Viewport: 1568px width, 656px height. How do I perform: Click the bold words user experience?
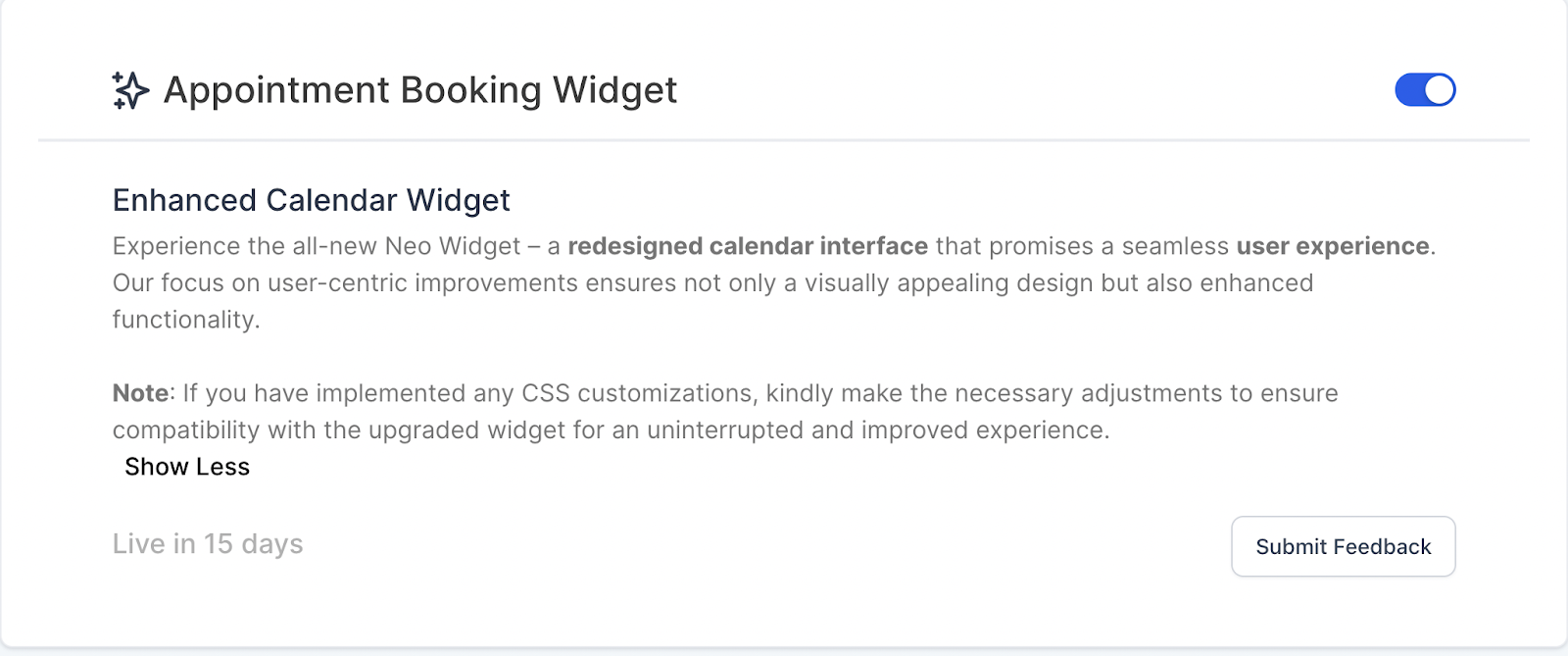tap(1333, 246)
